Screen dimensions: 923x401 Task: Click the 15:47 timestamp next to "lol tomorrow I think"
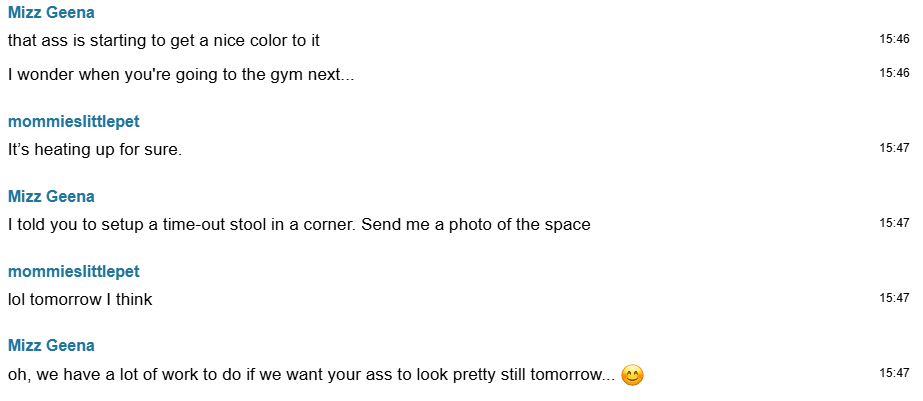[894, 298]
